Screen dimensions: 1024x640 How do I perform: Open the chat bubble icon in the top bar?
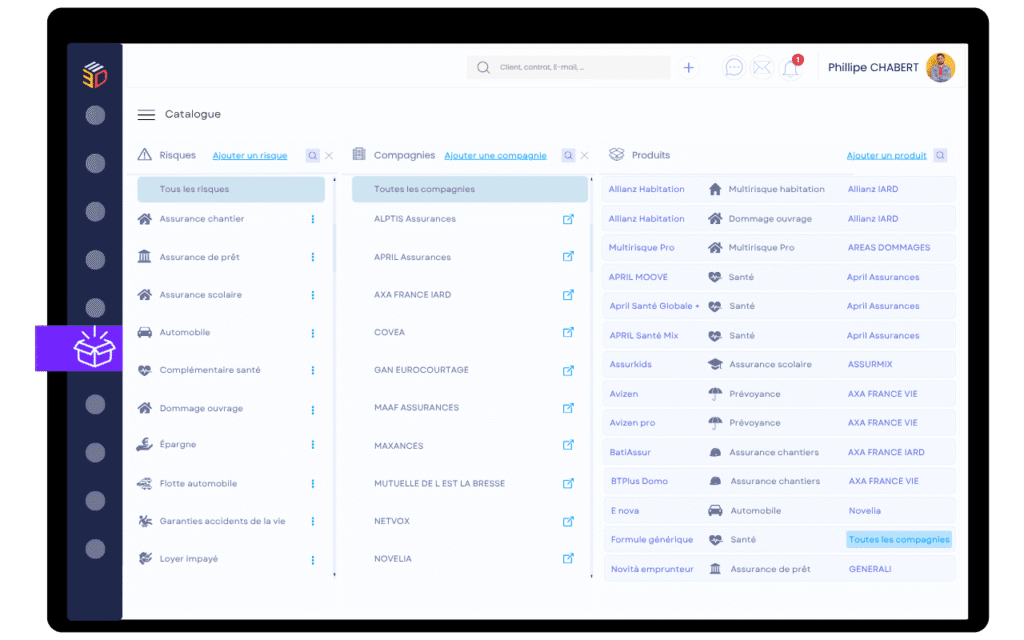point(734,67)
